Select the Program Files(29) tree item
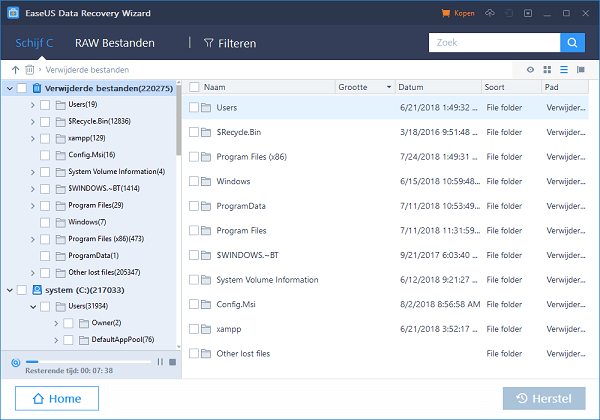Viewport: 600px width, 420px height. pyautogui.click(x=96, y=205)
